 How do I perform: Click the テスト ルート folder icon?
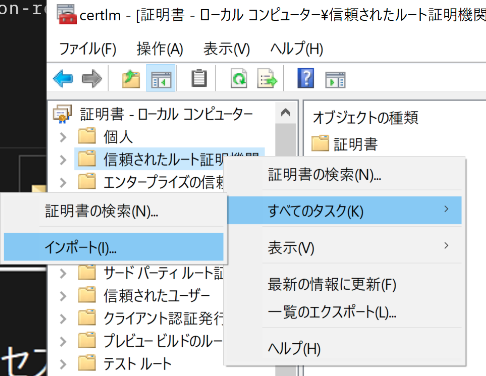(x=87, y=363)
